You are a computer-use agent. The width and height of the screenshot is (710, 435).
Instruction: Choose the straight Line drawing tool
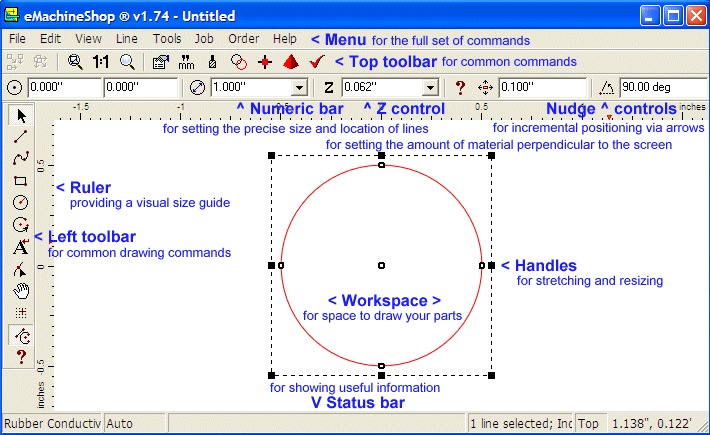(x=20, y=137)
